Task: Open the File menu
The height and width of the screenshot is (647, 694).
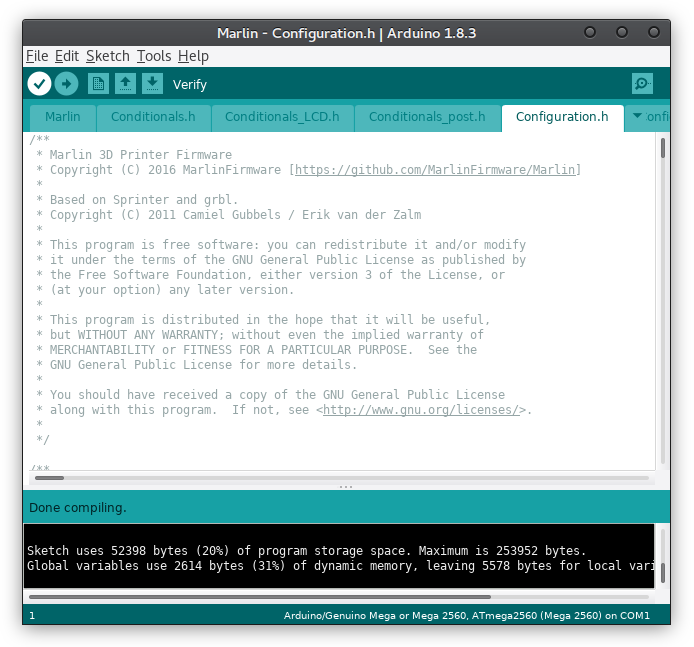Action: point(37,56)
